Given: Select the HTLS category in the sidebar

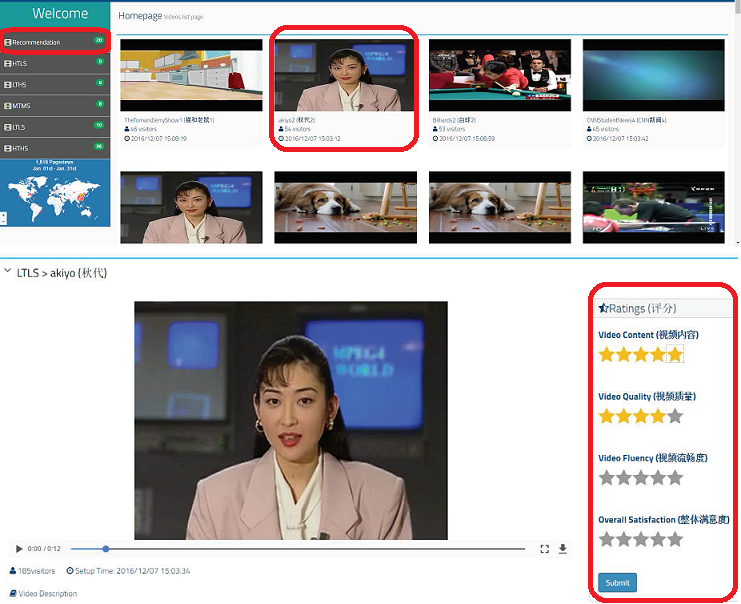Looking at the screenshot, I should [x=20, y=63].
